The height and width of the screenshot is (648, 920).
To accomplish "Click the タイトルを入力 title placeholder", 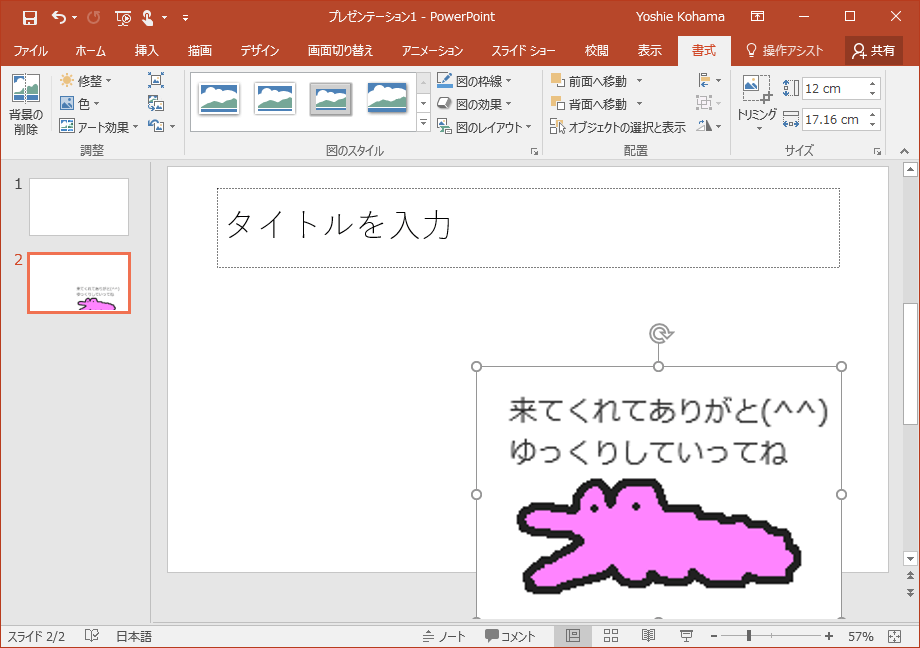I will (528, 228).
